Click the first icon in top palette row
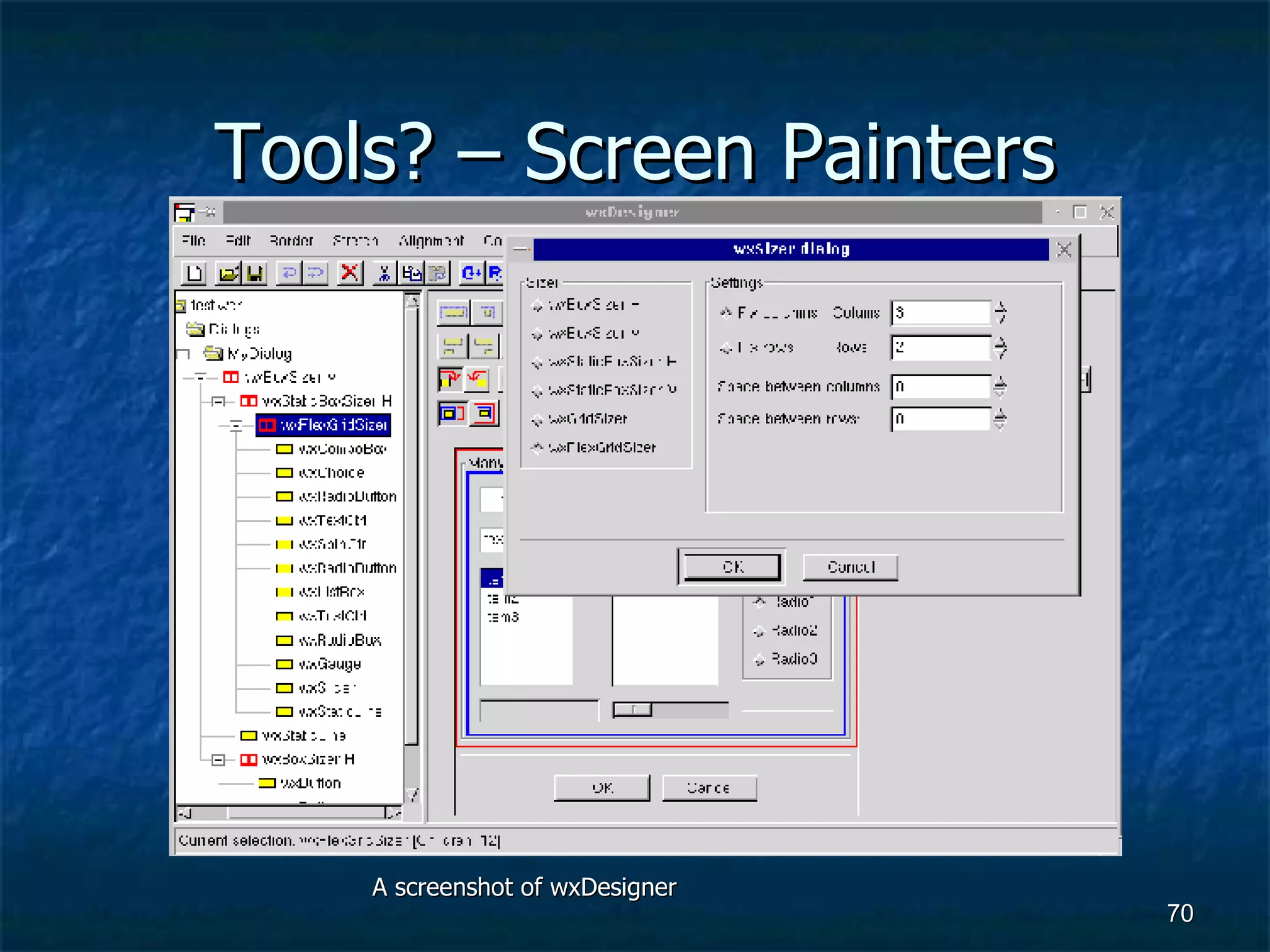 point(453,312)
